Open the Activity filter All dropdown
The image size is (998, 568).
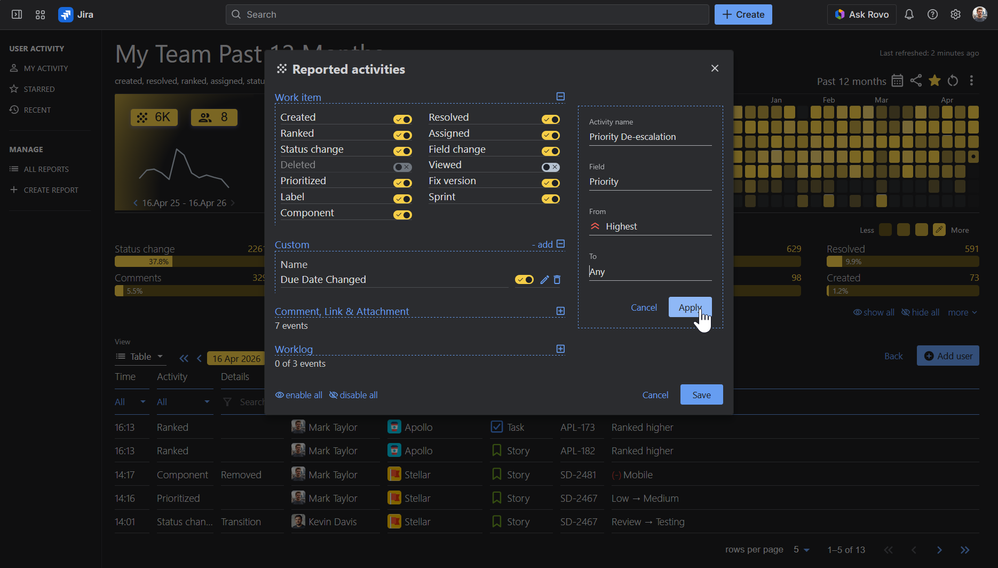click(183, 402)
